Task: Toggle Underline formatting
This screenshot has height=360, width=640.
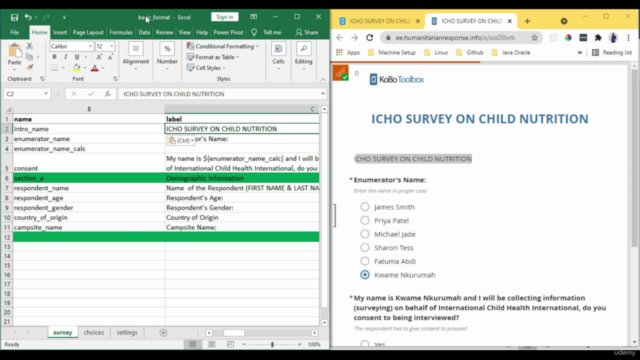Action: tap(77, 57)
